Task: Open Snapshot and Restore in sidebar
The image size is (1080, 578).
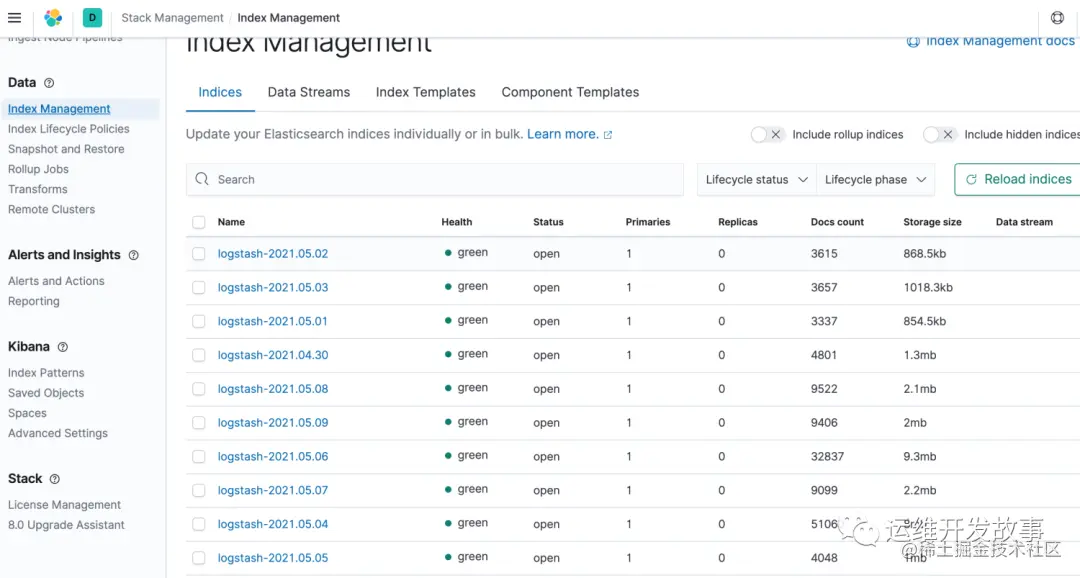Action: pos(66,149)
